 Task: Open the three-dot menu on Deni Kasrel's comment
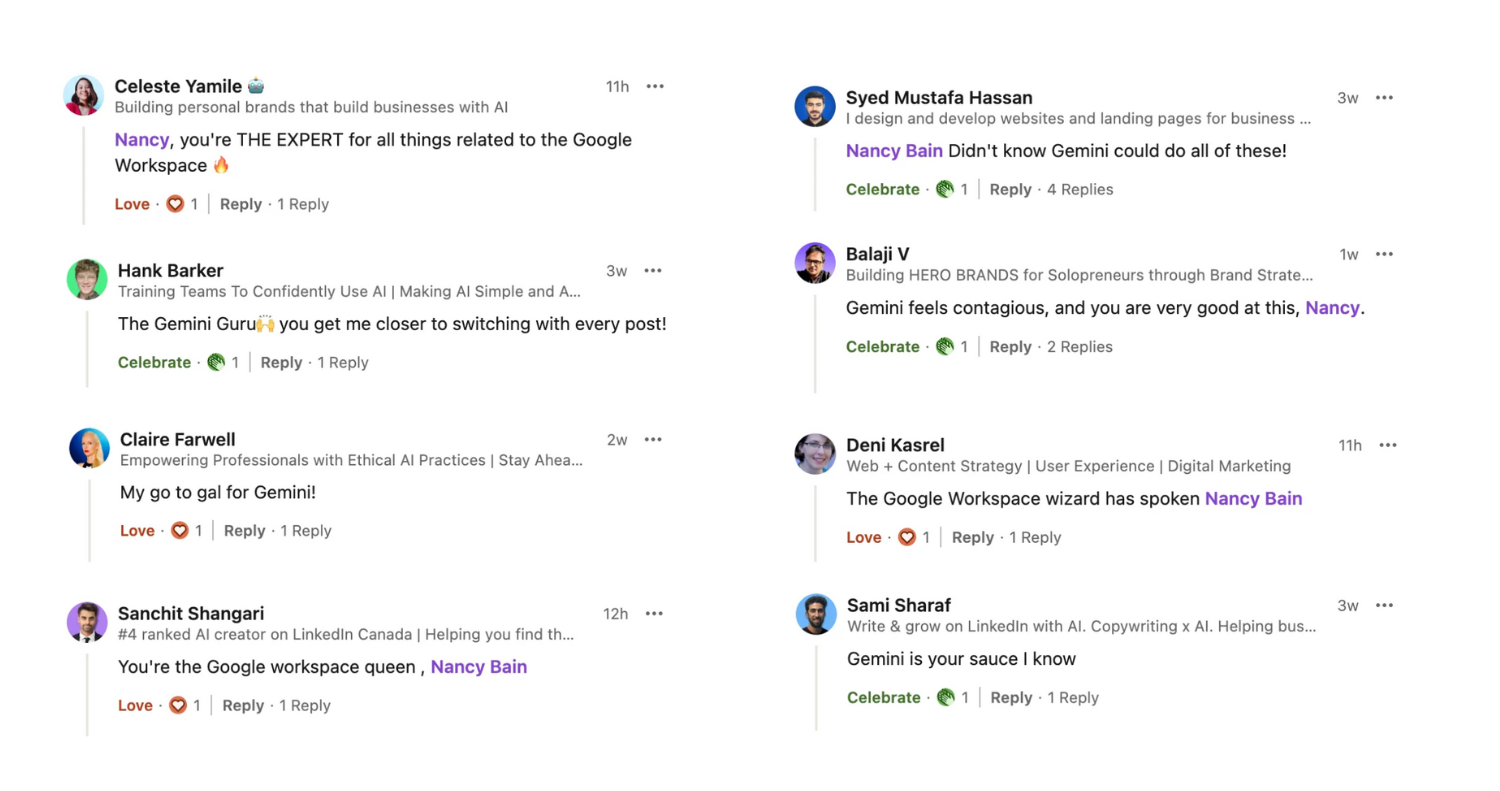click(1387, 445)
